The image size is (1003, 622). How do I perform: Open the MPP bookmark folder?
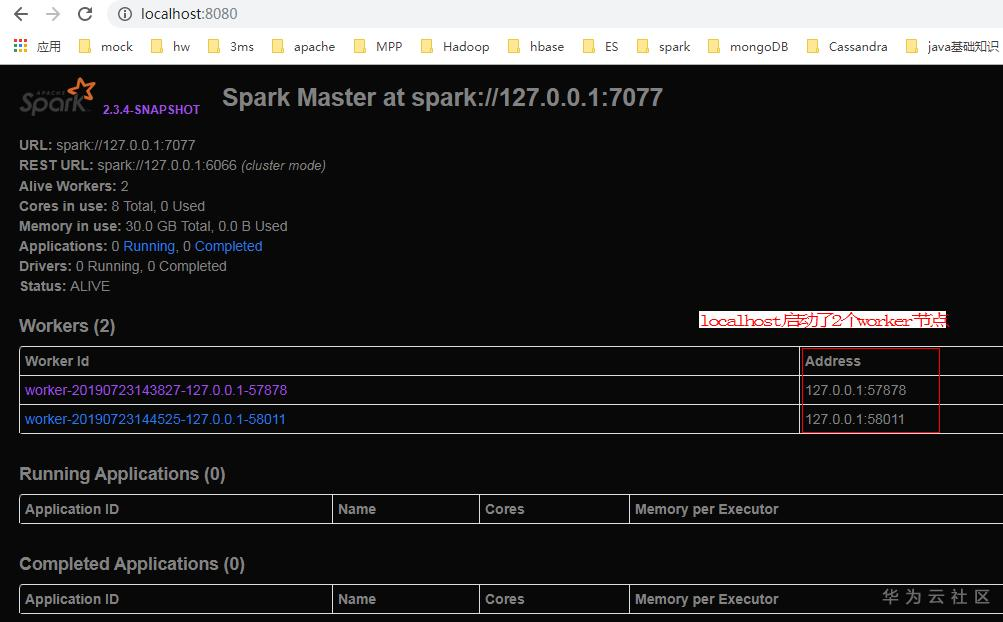coord(378,46)
